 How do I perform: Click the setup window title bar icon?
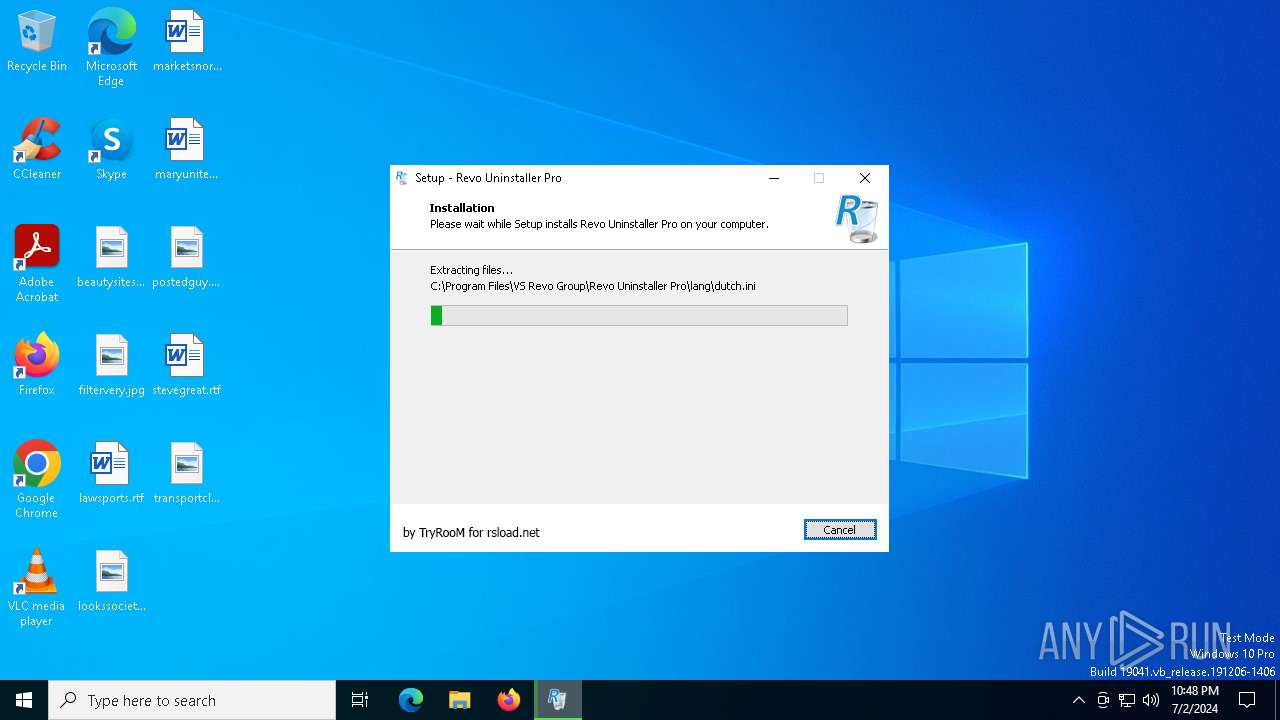click(402, 178)
